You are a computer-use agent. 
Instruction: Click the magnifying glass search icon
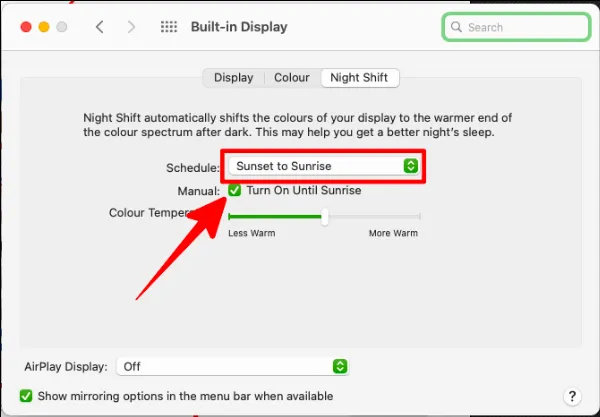click(457, 27)
